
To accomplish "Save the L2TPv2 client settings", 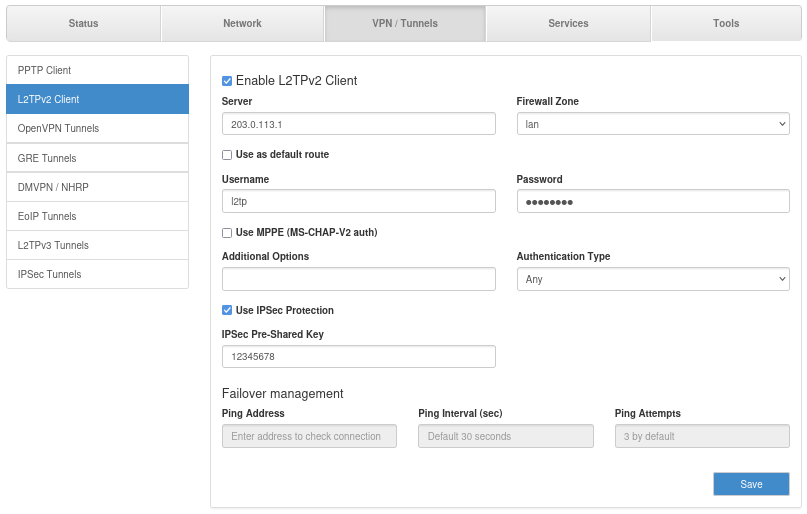I will (x=751, y=484).
